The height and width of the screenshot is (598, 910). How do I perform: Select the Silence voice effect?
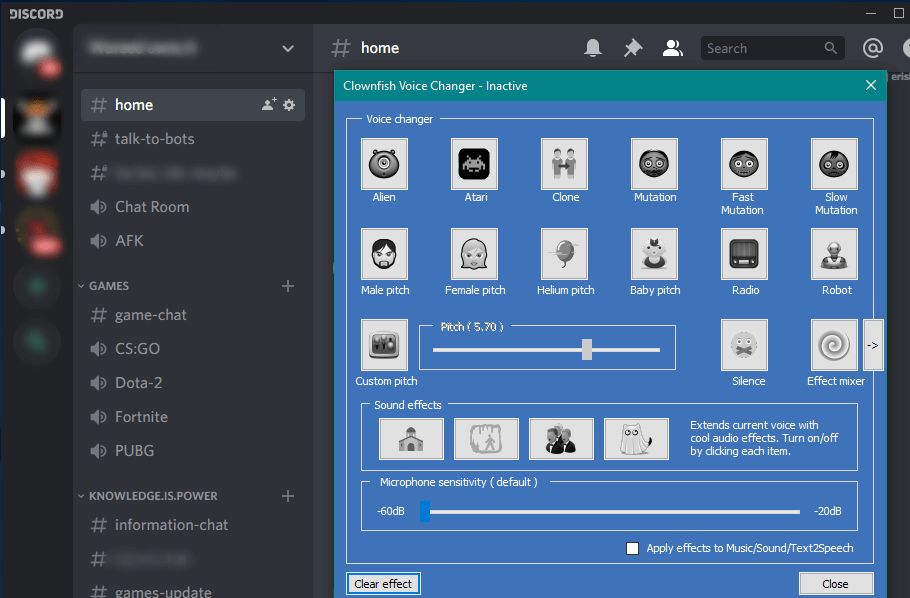[x=744, y=344]
